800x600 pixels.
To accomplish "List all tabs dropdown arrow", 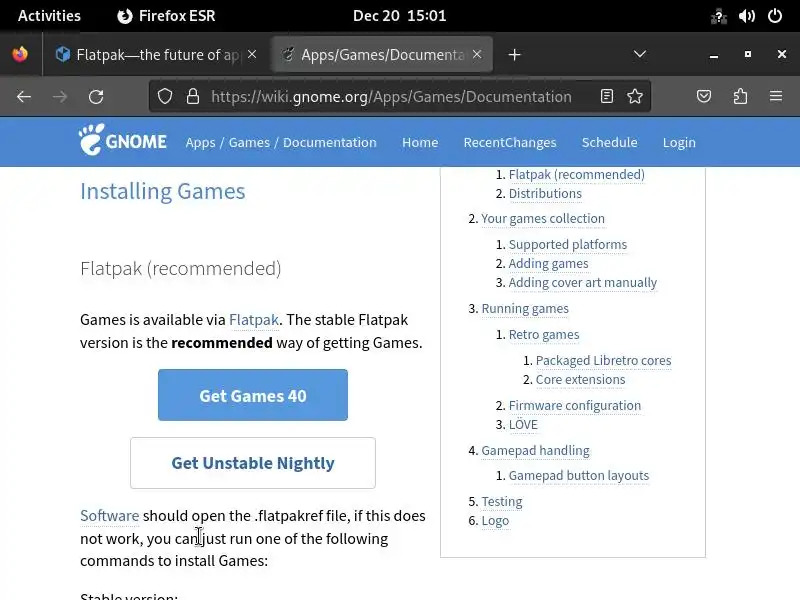I will [x=640, y=54].
